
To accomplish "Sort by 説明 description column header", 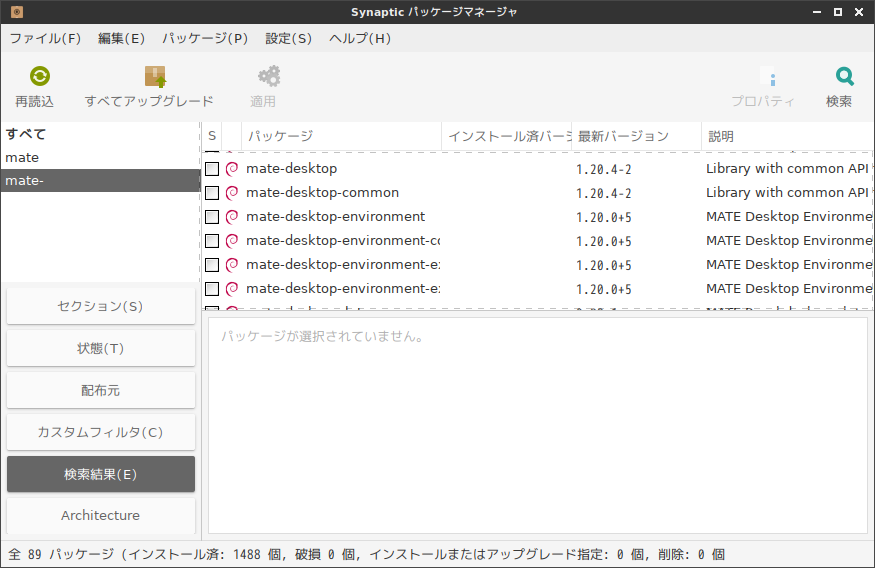I will tap(788, 136).
